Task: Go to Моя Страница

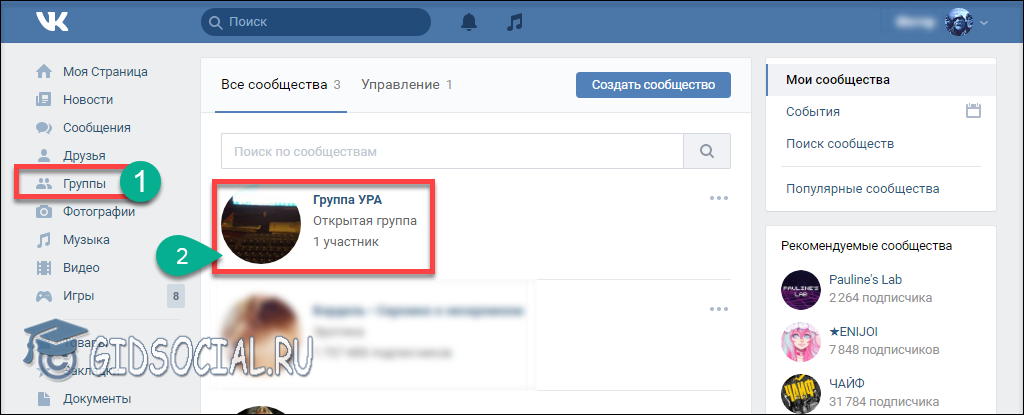Action: [105, 71]
